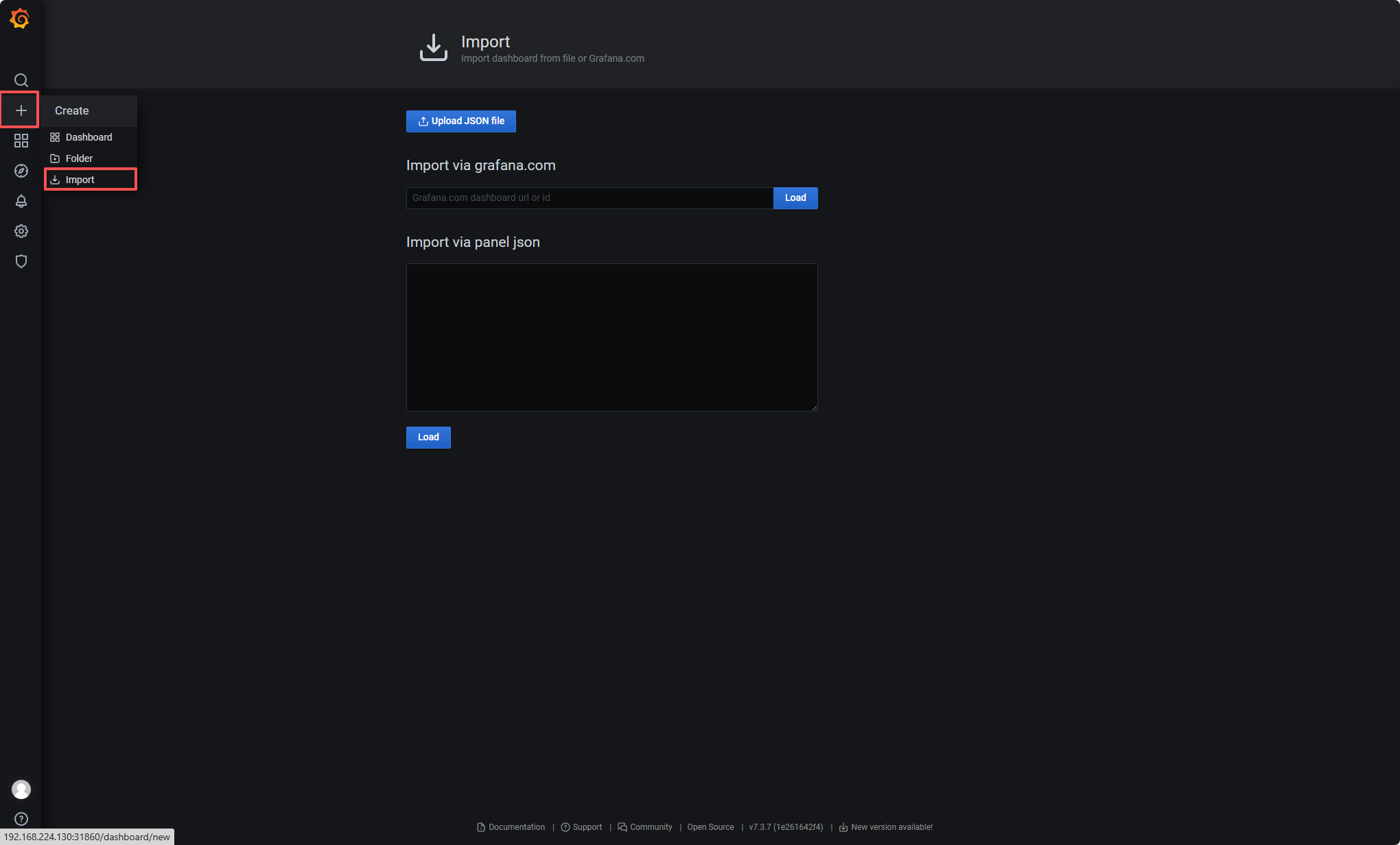This screenshot has width=1400, height=845.
Task: Click the user avatar in sidebar
Action: (x=21, y=789)
